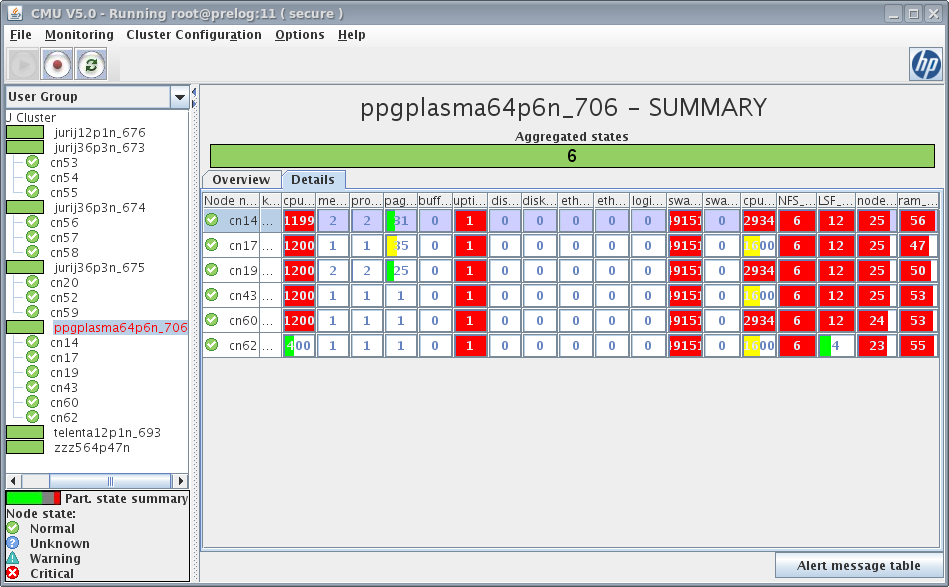Click the green refresh toolbar icon
949x587 pixels.
pos(91,65)
